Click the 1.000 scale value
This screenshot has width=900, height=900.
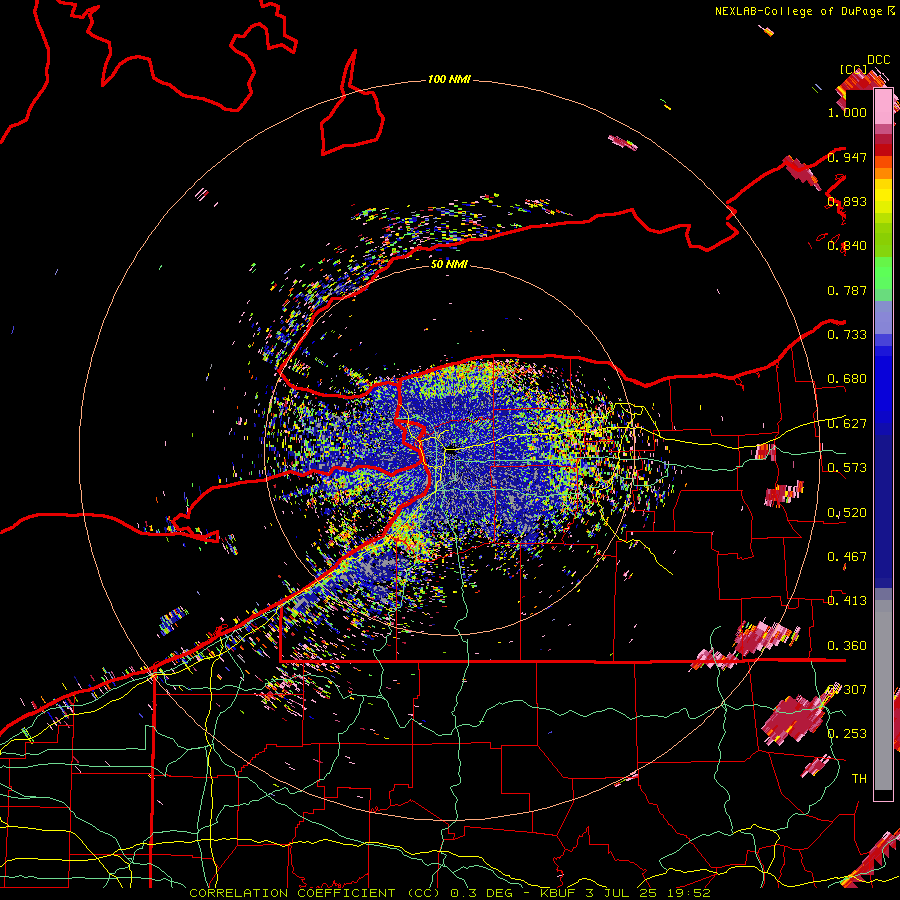pyautogui.click(x=847, y=112)
